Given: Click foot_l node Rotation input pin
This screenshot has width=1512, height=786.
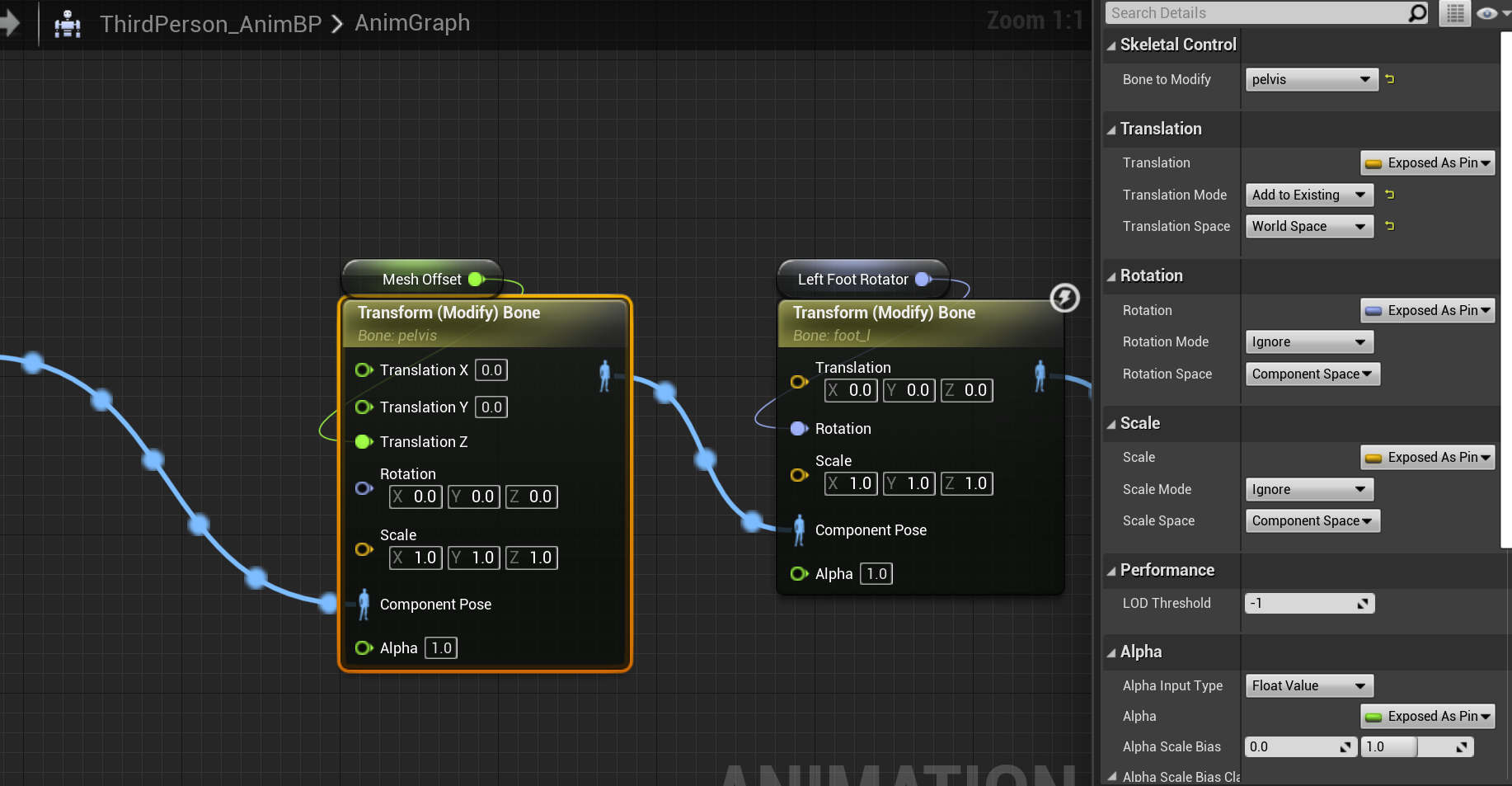Looking at the screenshot, I should point(799,429).
